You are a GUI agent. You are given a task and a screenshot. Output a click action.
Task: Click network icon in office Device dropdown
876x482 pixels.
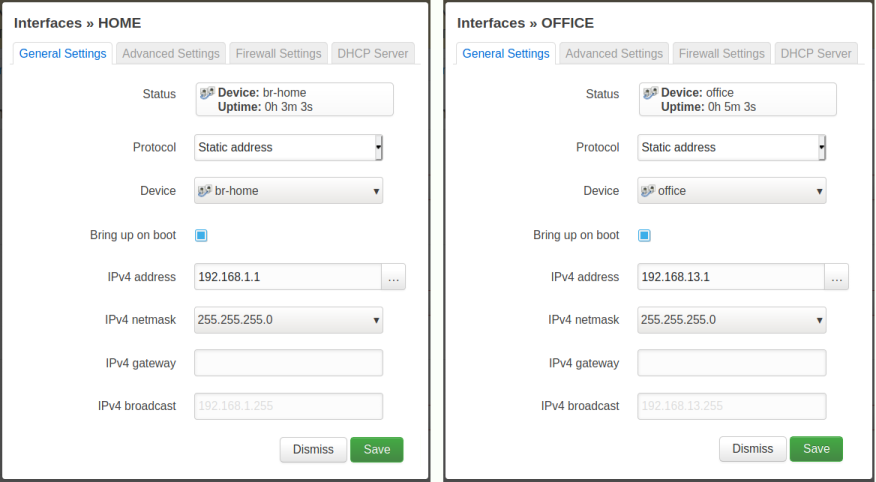coord(648,191)
